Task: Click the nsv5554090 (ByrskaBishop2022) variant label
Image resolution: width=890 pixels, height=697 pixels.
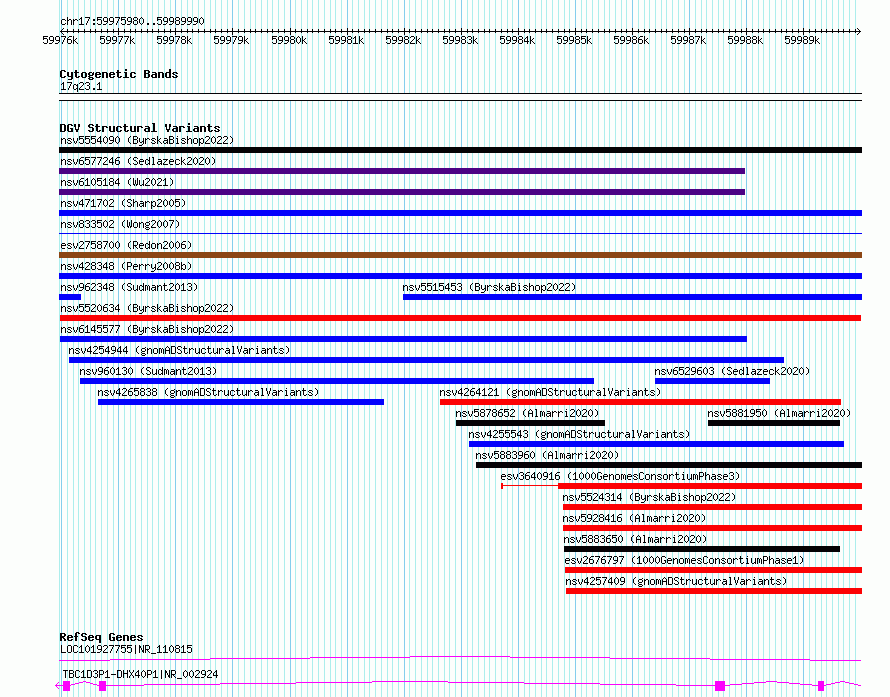Action: [147, 140]
